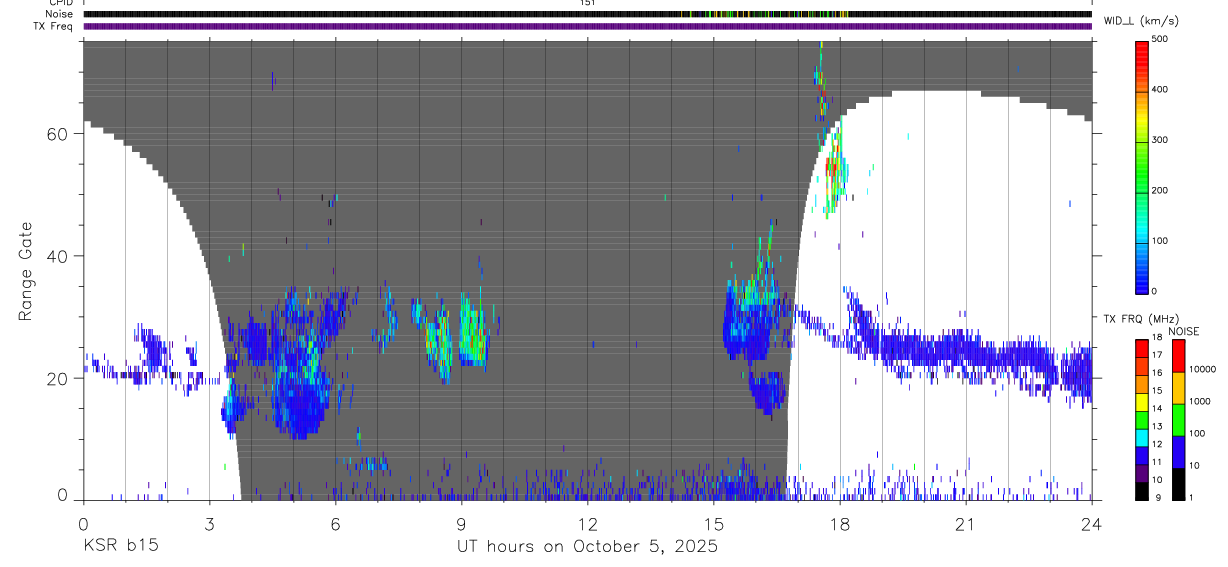Click the cyan segment of the TX FRQ legend
Screen dimensions: 1228x567
1142,438
